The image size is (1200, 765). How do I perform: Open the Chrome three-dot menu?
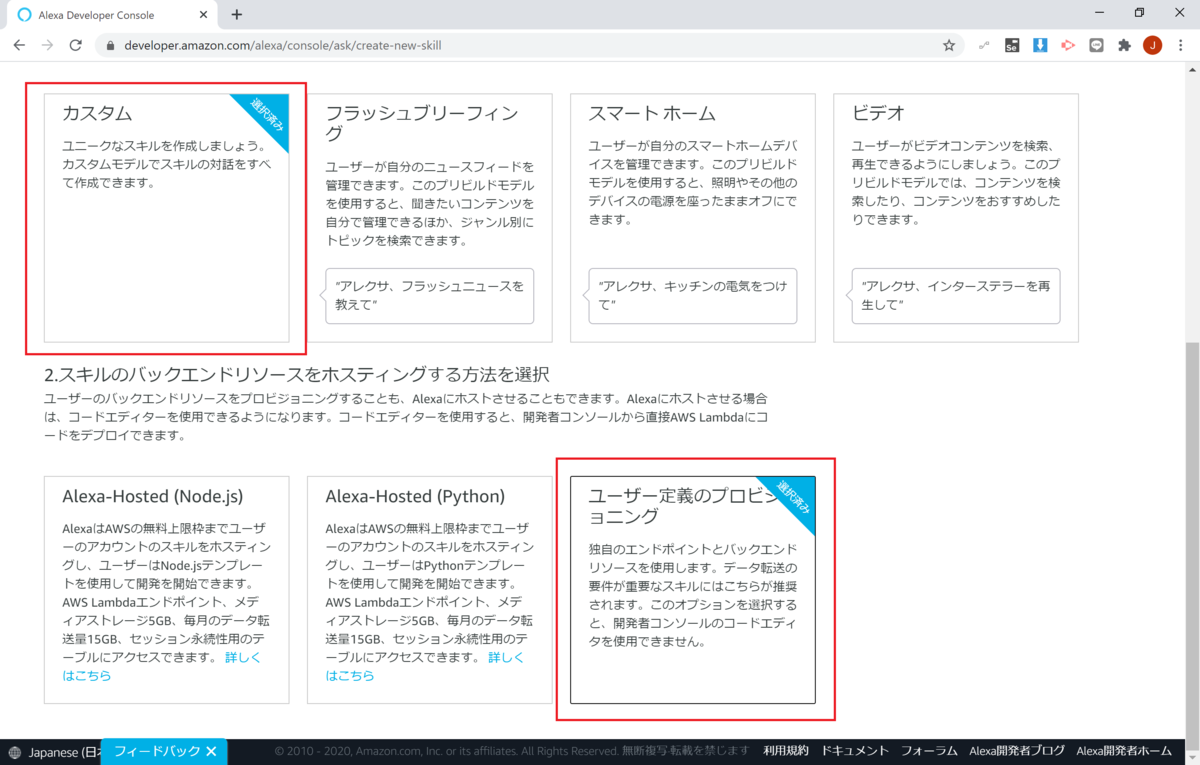pos(1182,45)
